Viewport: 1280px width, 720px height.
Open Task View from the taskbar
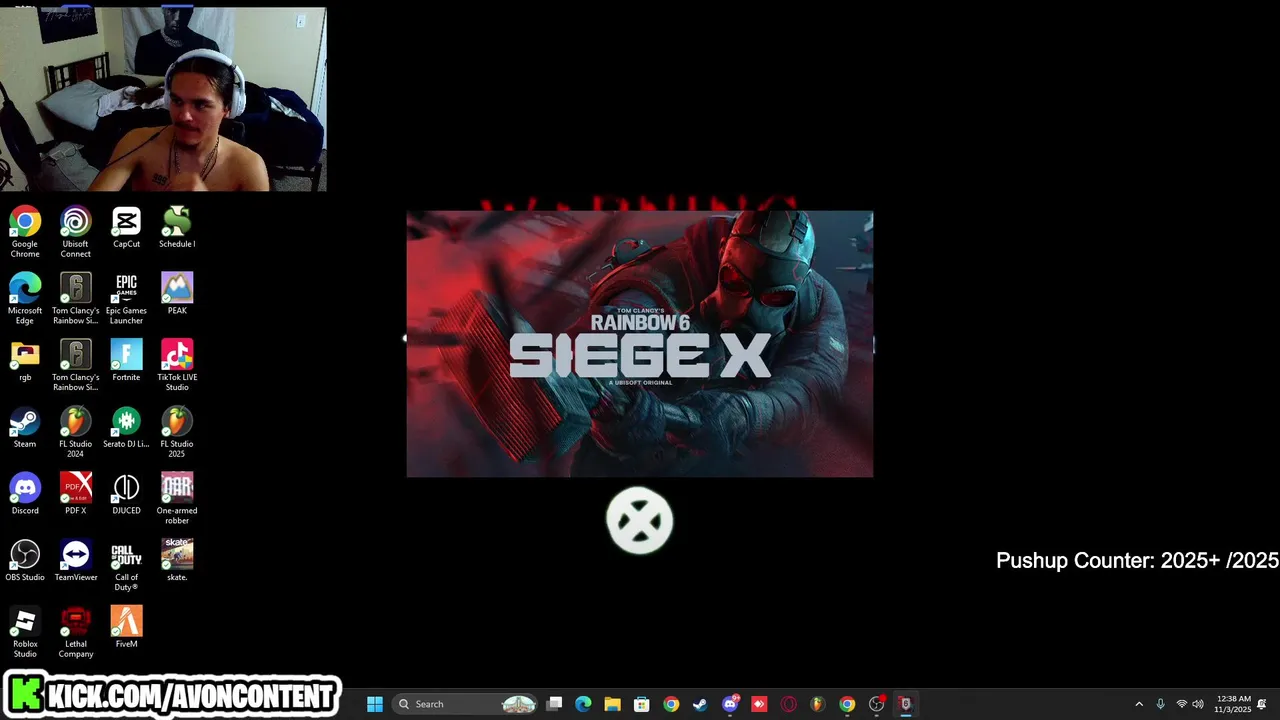tap(555, 704)
